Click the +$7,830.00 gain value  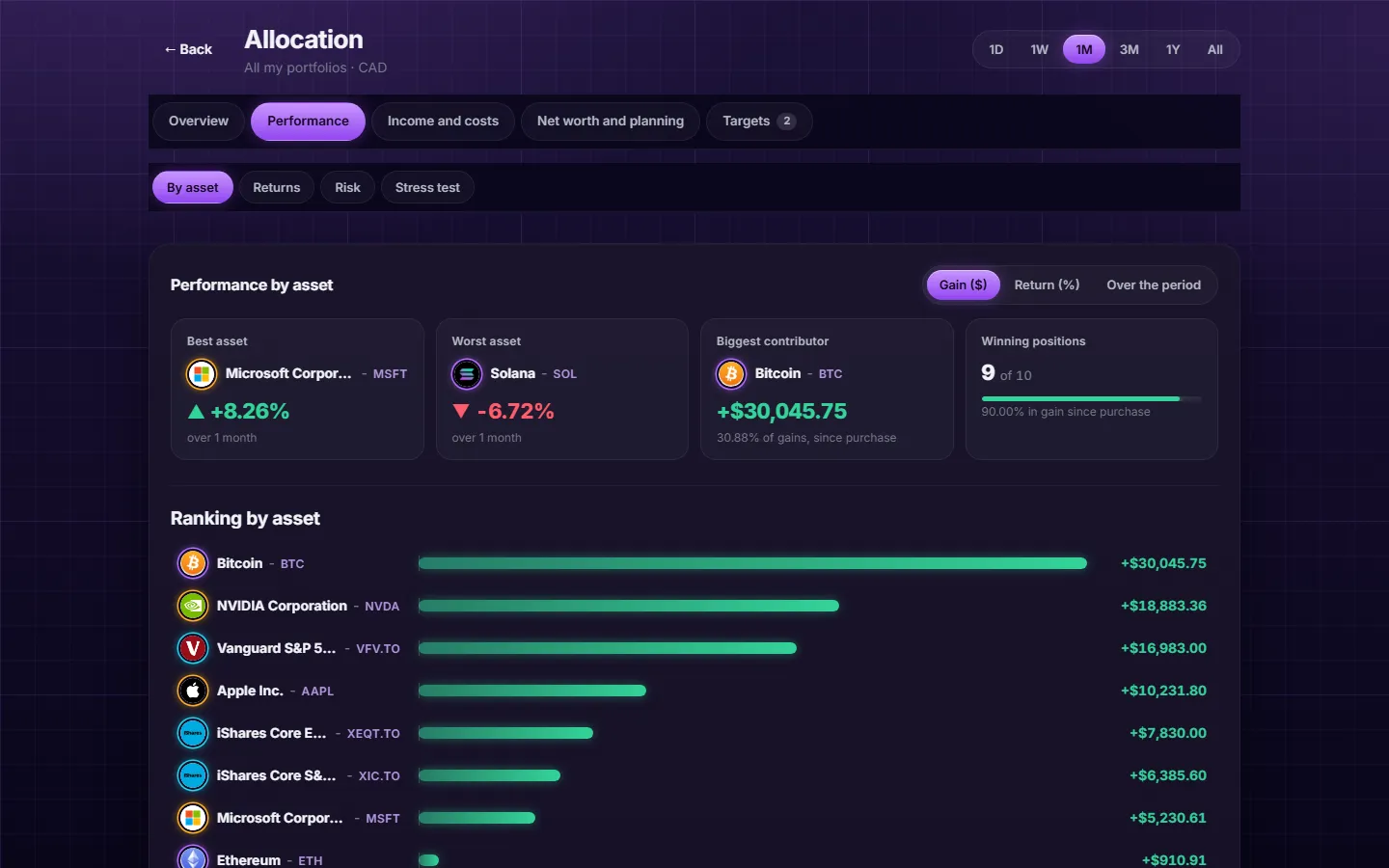point(1168,733)
